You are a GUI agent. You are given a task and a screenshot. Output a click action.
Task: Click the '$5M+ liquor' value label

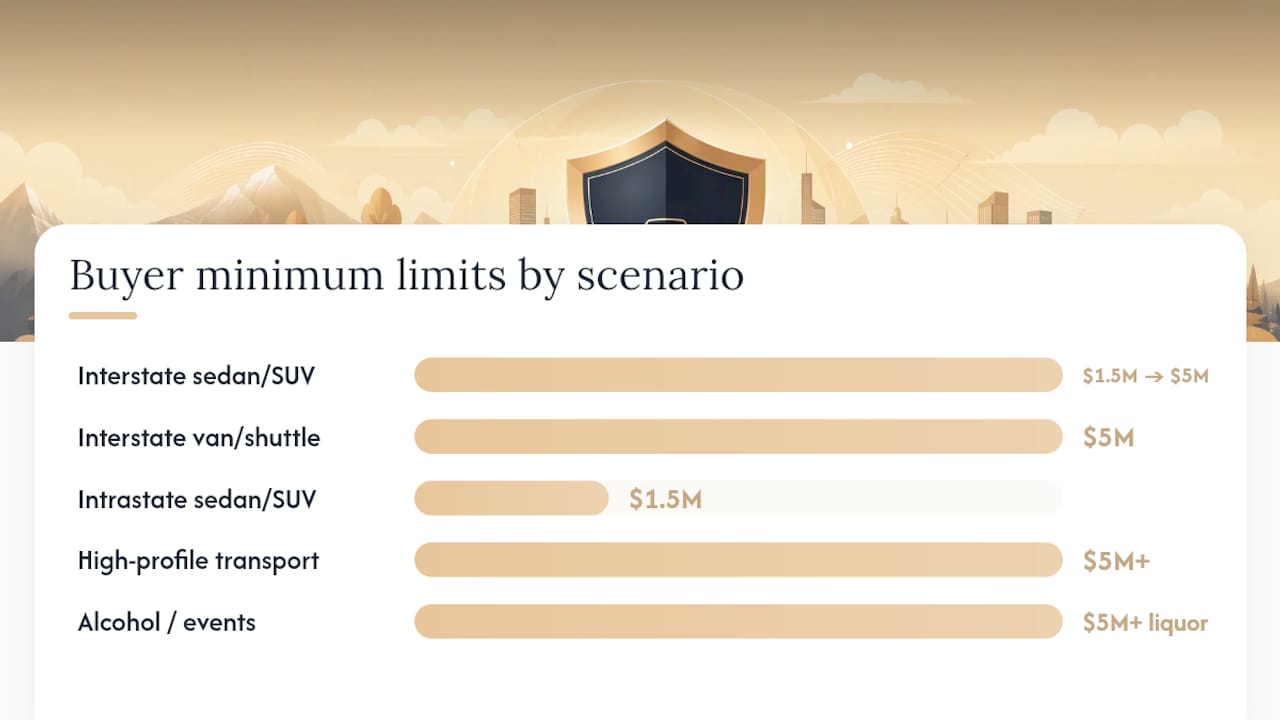[x=1145, y=623]
